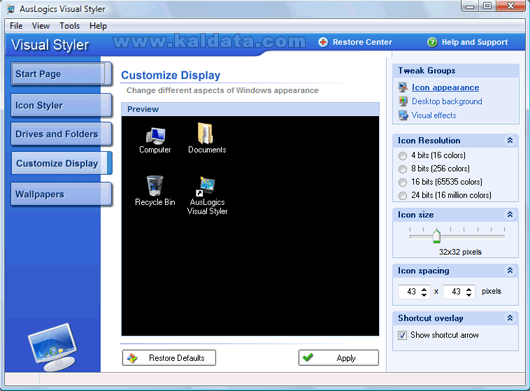Open the Visual effects tweak group link
This screenshot has width=530, height=391.
(x=434, y=116)
